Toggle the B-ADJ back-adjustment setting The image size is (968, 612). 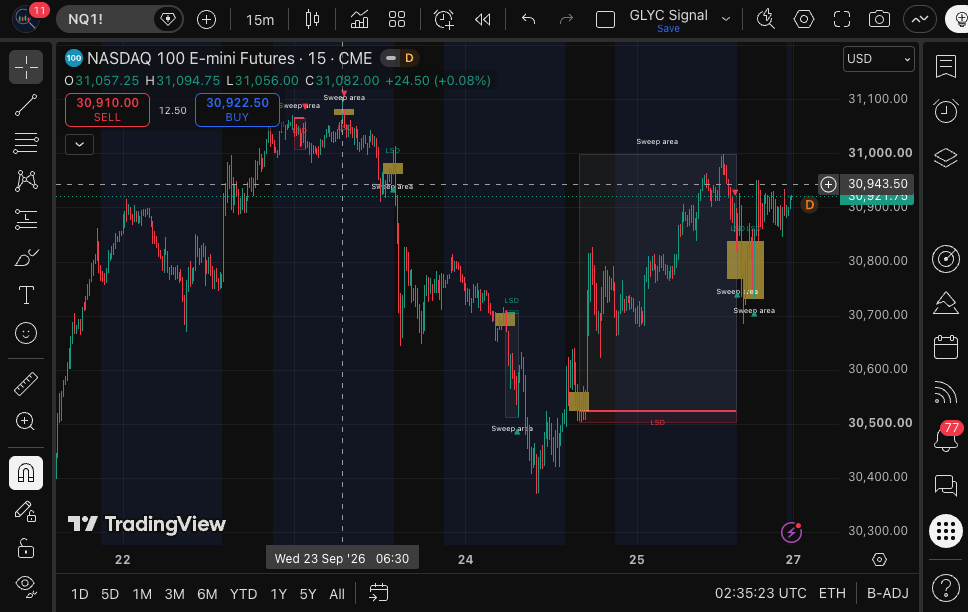pyautogui.click(x=888, y=593)
